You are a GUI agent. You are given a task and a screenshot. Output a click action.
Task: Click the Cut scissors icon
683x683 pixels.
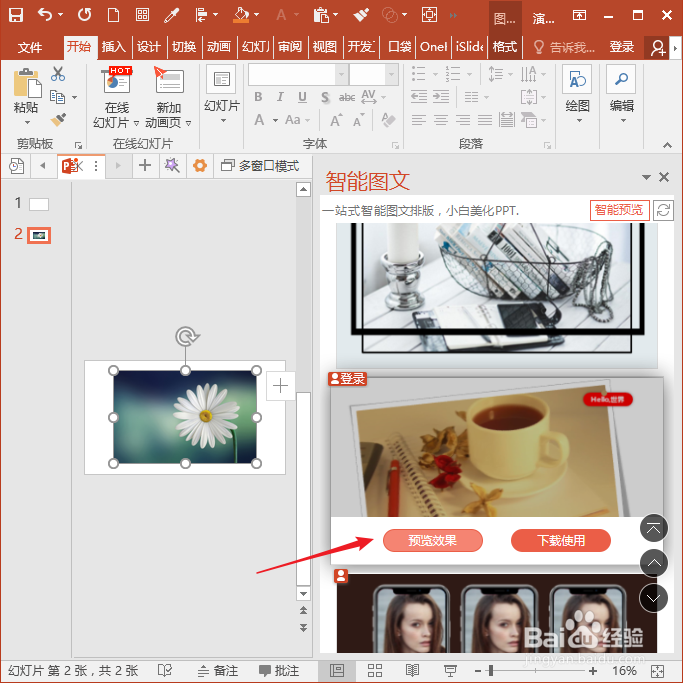tap(58, 74)
